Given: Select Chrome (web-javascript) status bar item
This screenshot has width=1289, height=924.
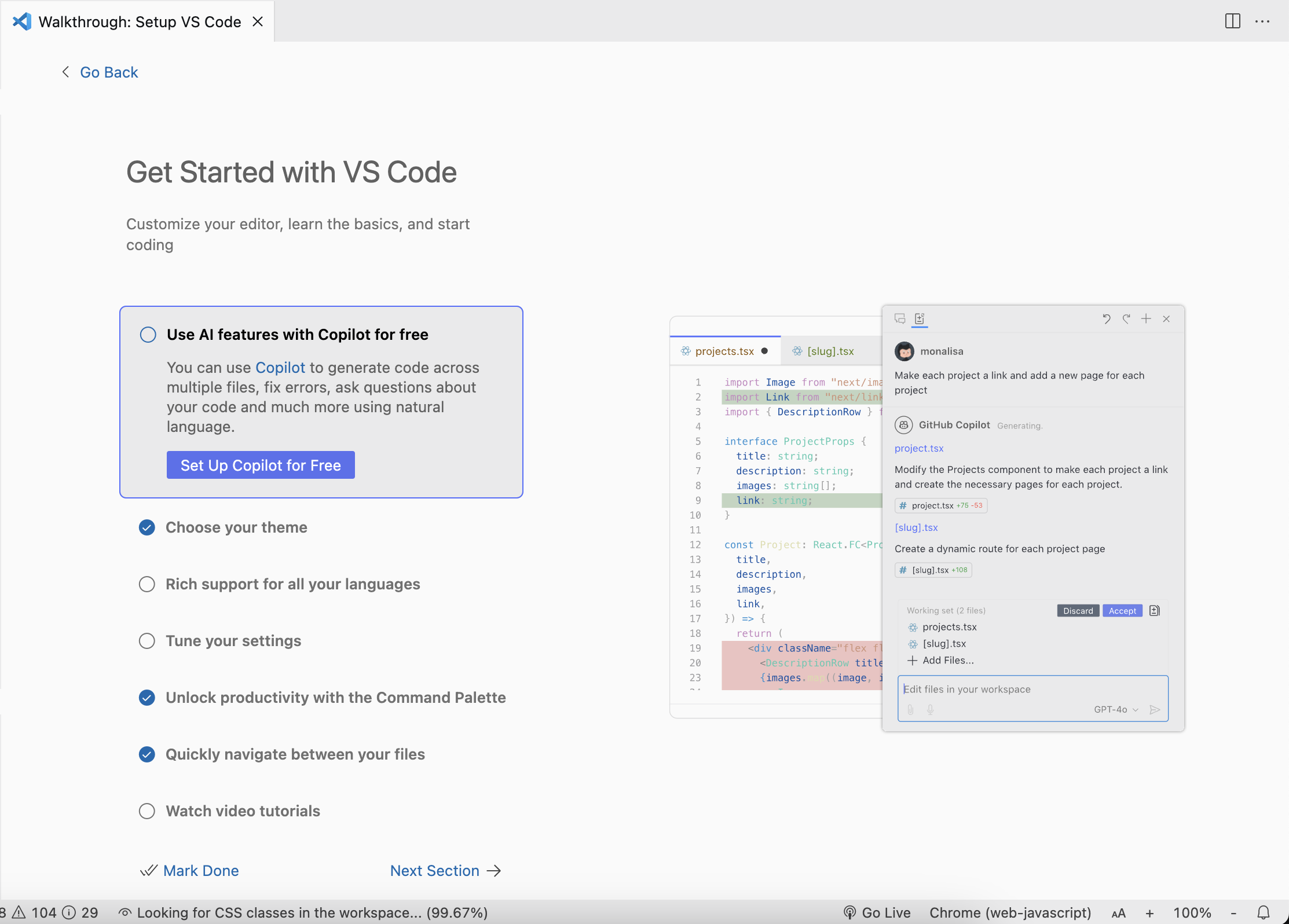Looking at the screenshot, I should coord(1010,912).
